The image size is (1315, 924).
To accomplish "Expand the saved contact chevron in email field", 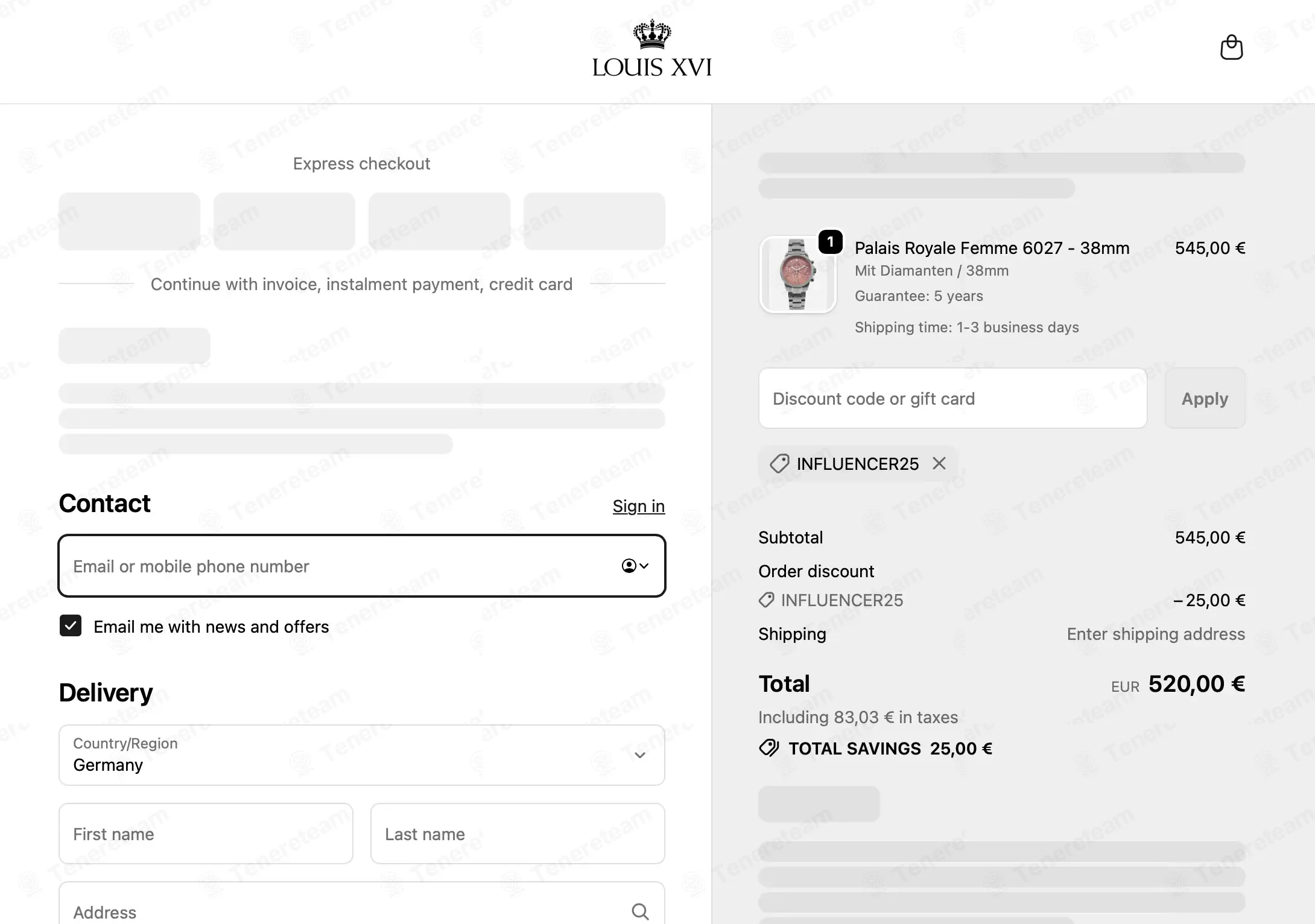I will [644, 566].
